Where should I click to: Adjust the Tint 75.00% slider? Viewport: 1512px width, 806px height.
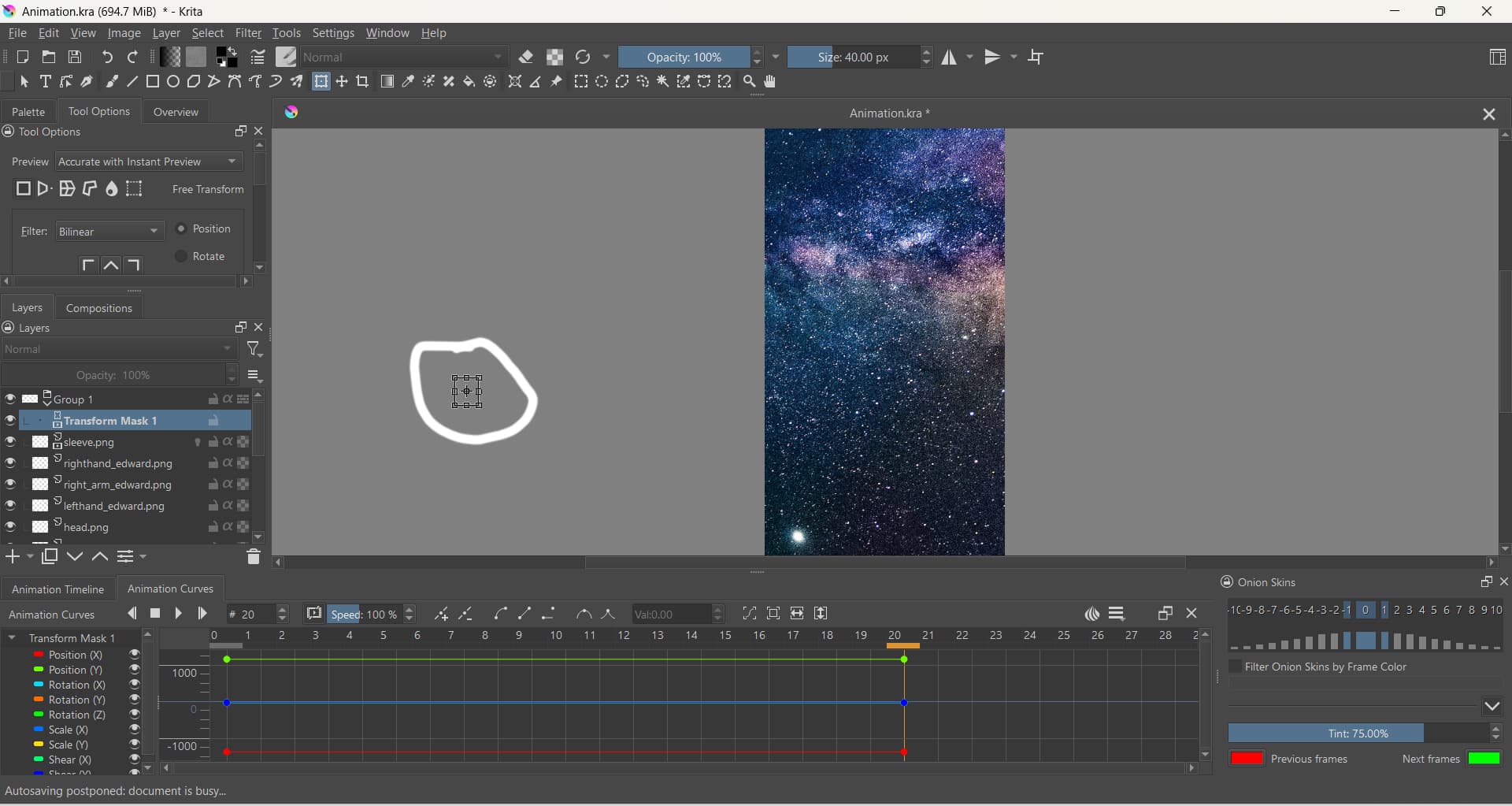click(x=1358, y=734)
